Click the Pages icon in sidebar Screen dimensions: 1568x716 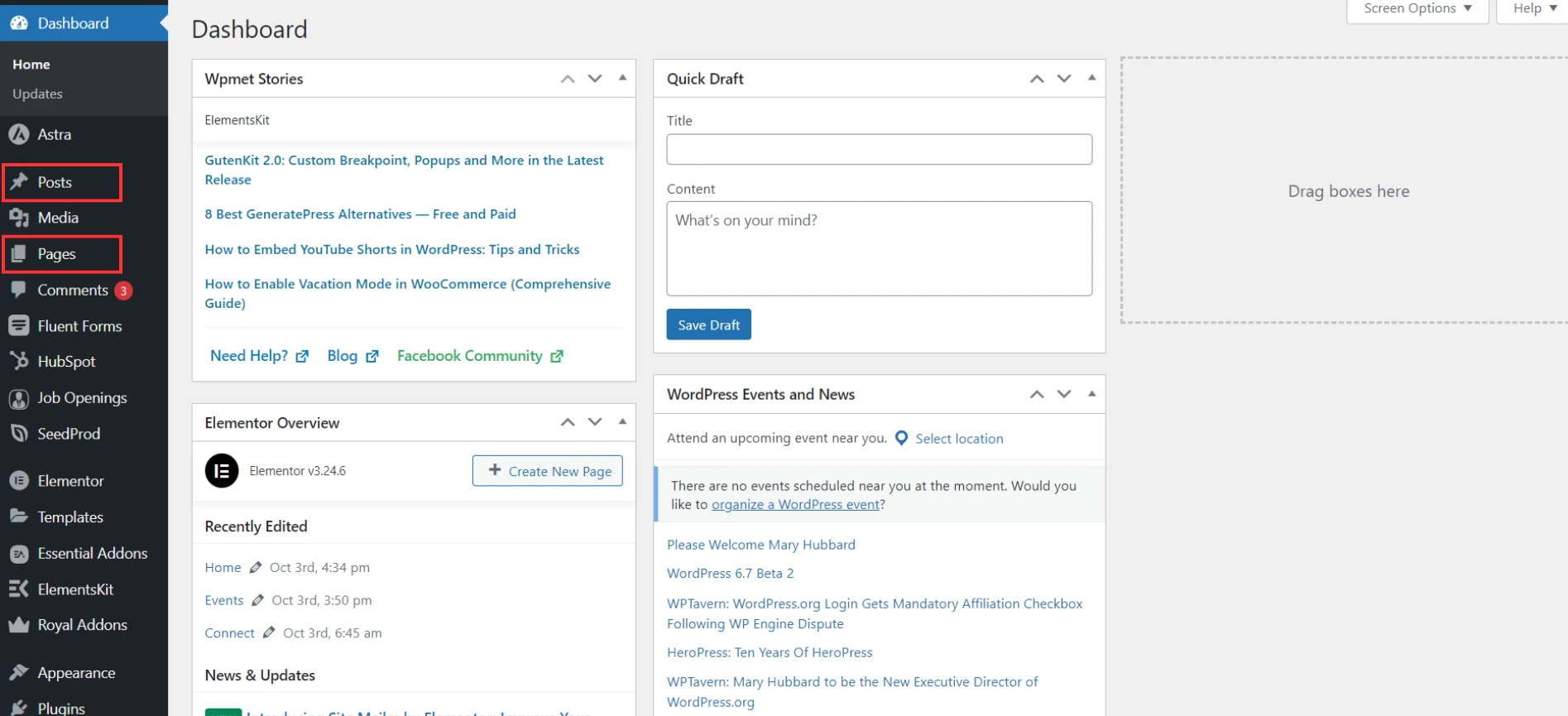19,254
